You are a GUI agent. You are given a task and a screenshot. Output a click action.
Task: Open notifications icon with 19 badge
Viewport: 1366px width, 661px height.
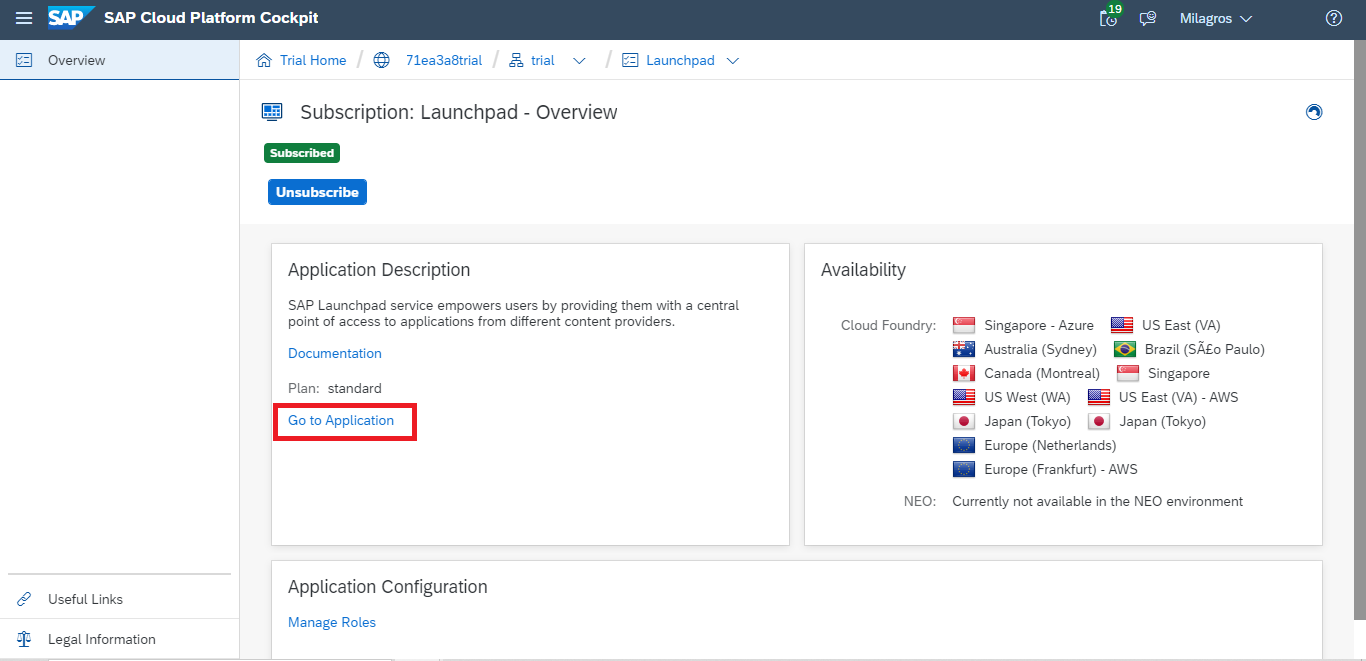click(x=1108, y=18)
